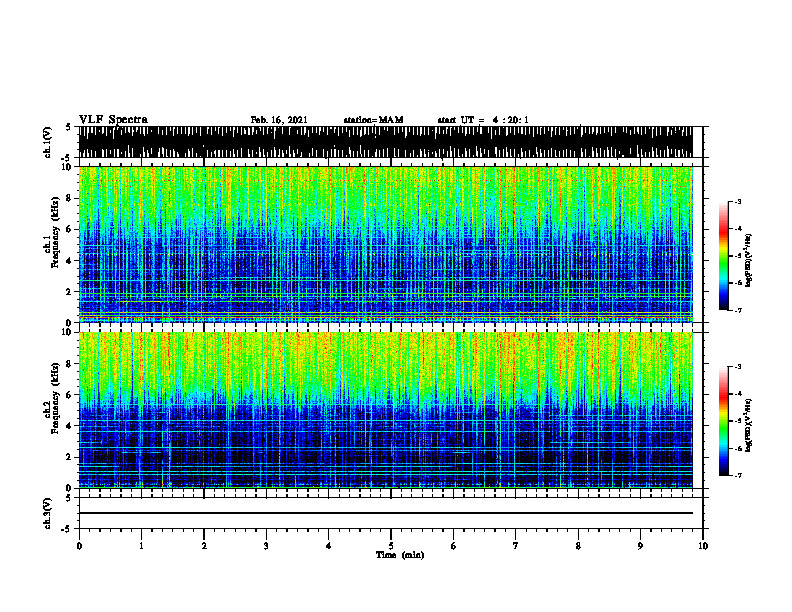Click time axis tick label 3
Screen dimensions: 792x612
pyautogui.click(x=266, y=546)
